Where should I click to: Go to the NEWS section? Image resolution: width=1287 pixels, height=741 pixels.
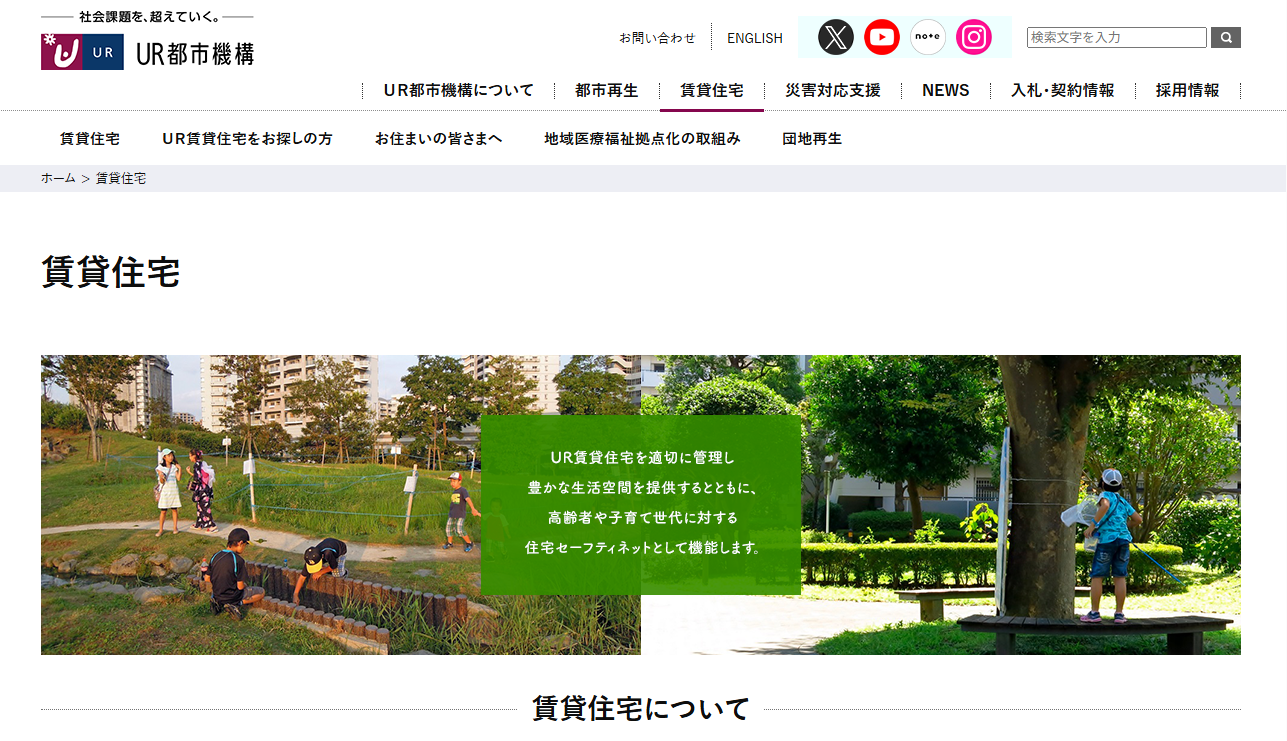tap(945, 90)
